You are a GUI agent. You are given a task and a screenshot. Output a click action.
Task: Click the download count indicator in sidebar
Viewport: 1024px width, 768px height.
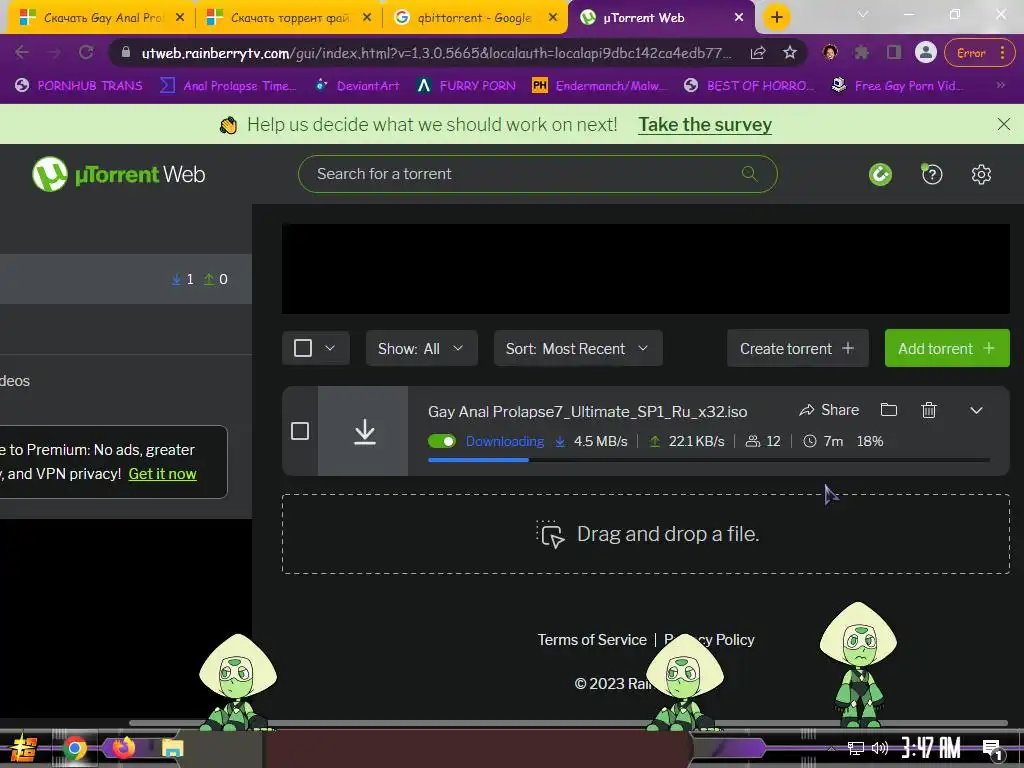[x=182, y=280]
